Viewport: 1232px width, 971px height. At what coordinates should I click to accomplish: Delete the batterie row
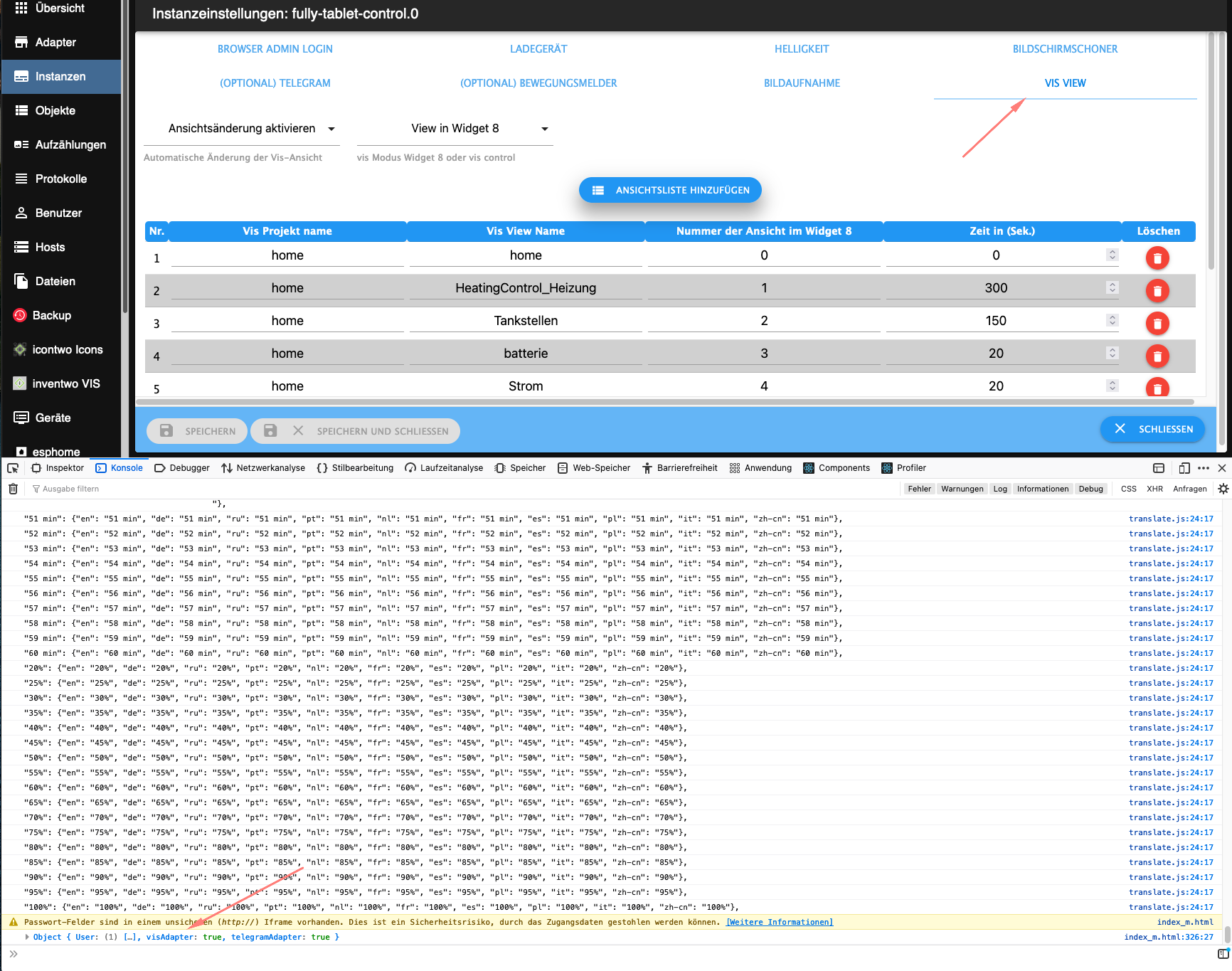1157,356
